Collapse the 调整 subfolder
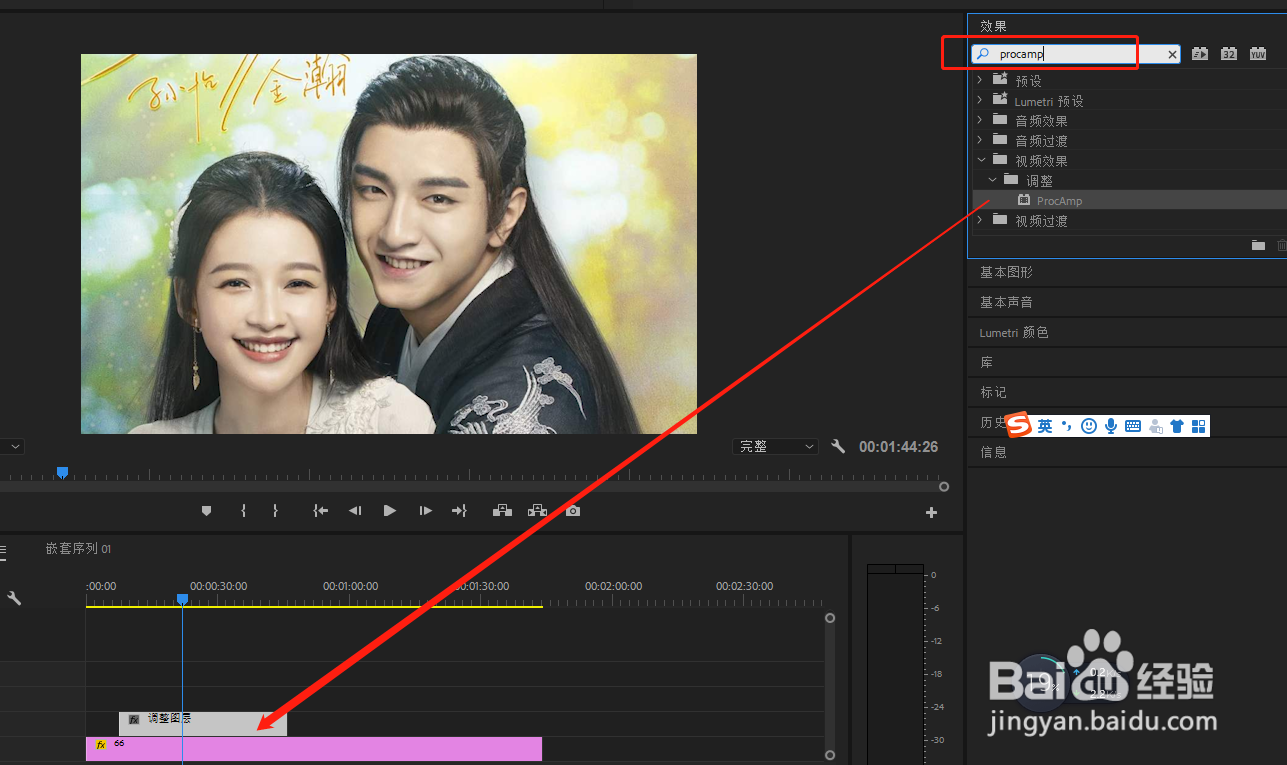The image size is (1287, 765). tap(992, 180)
